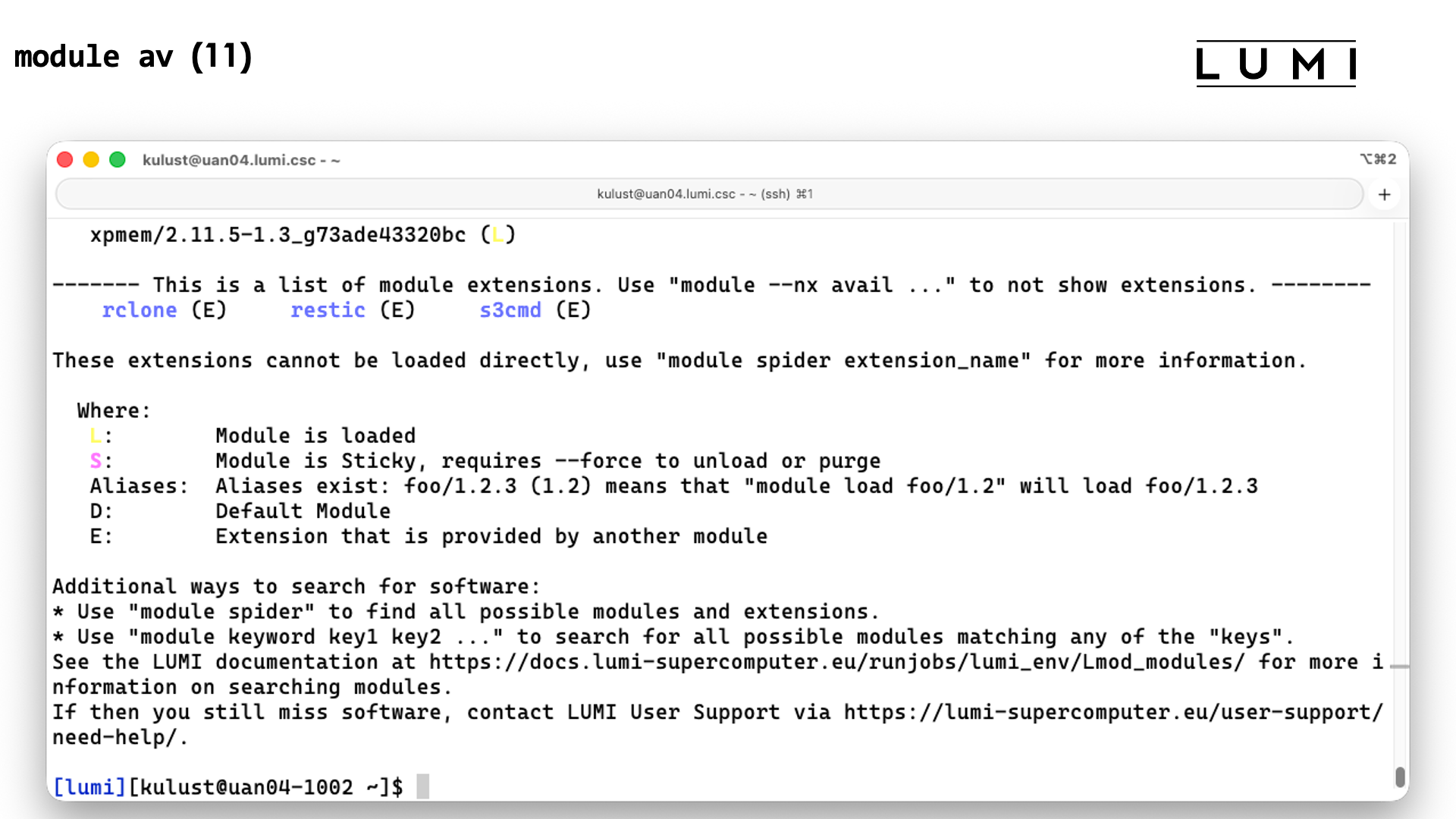This screenshot has height=819, width=1456.
Task: Click the rclone extension name
Action: (x=140, y=309)
